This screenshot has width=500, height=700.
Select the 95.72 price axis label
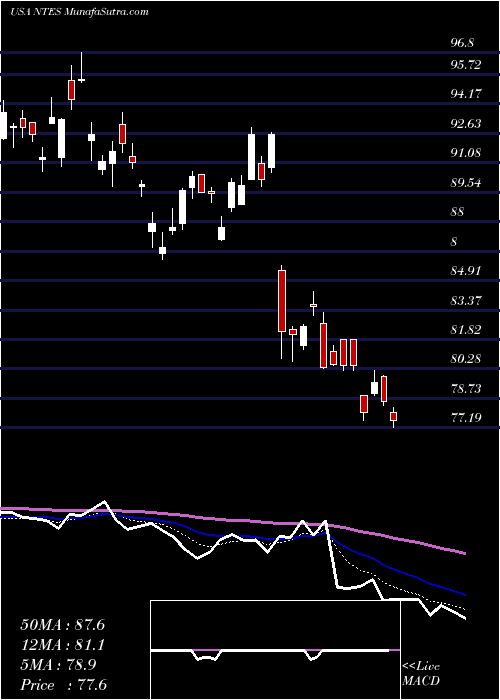(x=467, y=65)
